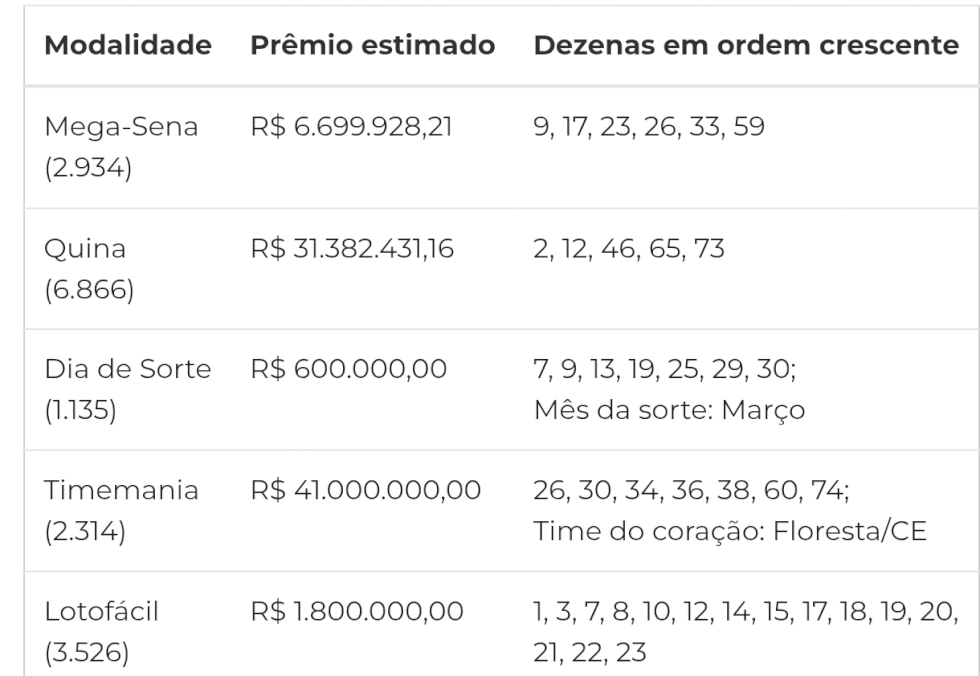Click the R$ 600.000,00 prize value
This screenshot has width=980, height=676.
[347, 370]
